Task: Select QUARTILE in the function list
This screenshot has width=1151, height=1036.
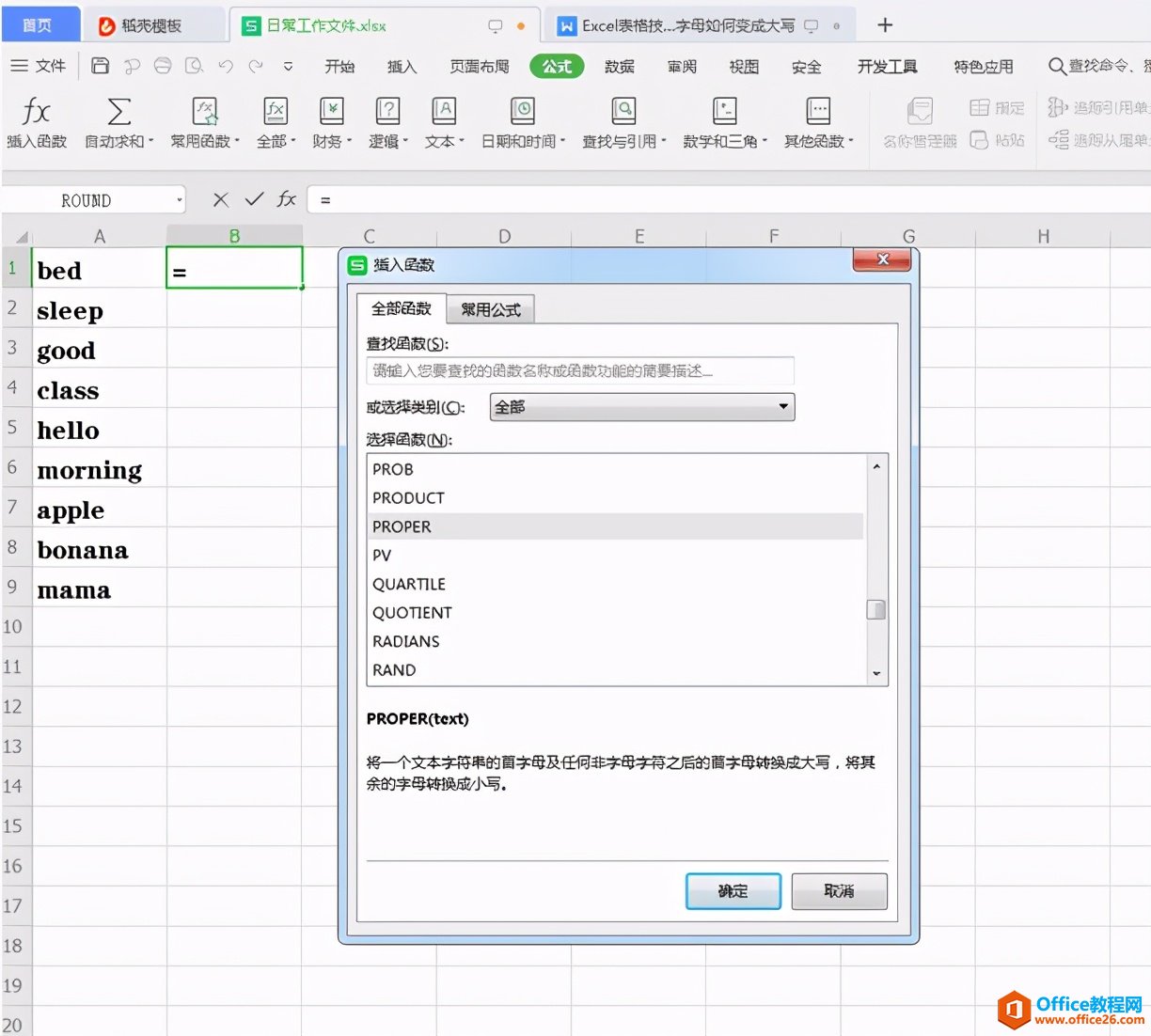Action: [616, 584]
